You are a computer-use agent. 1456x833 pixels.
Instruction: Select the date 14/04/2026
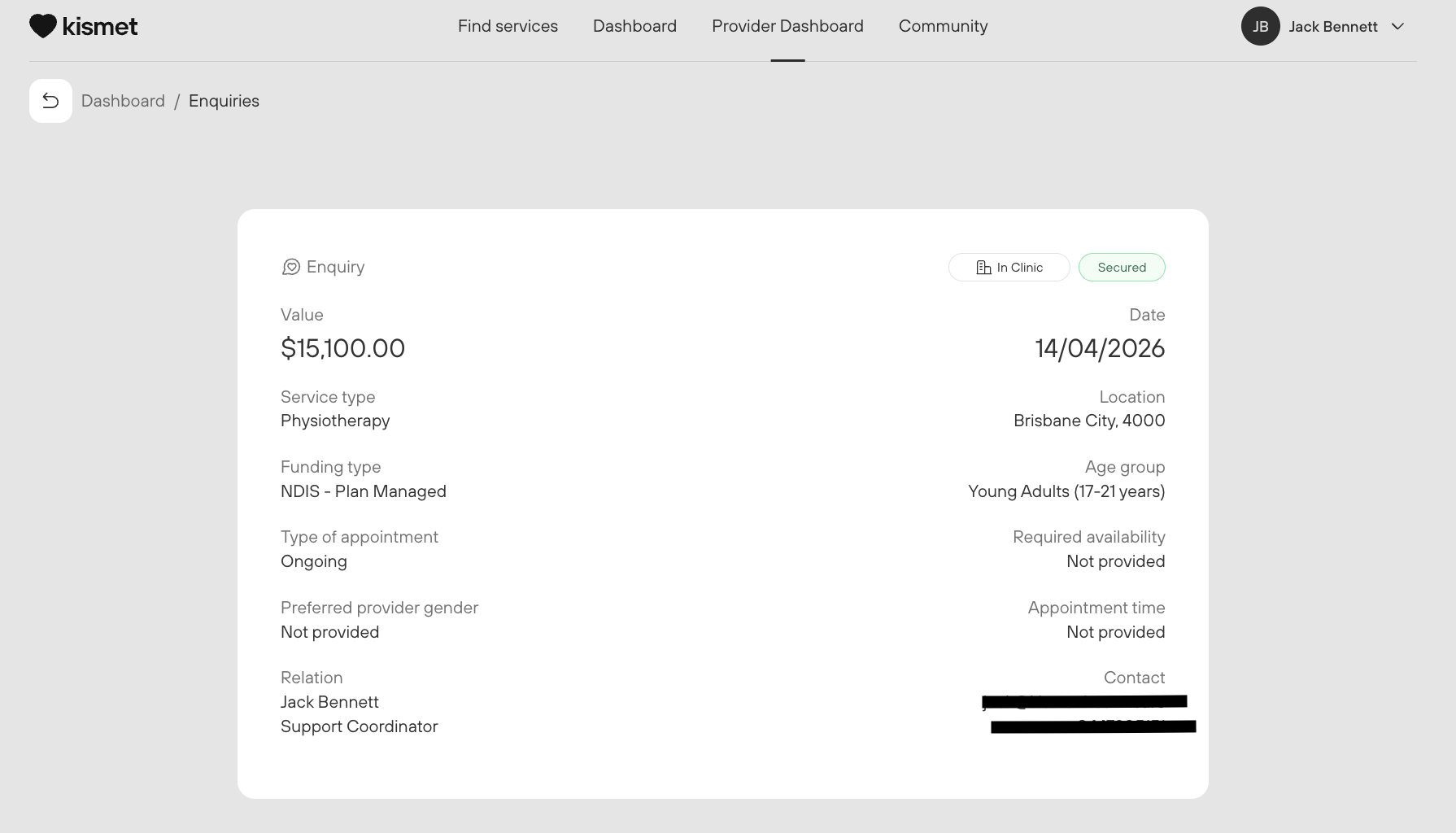[1100, 348]
